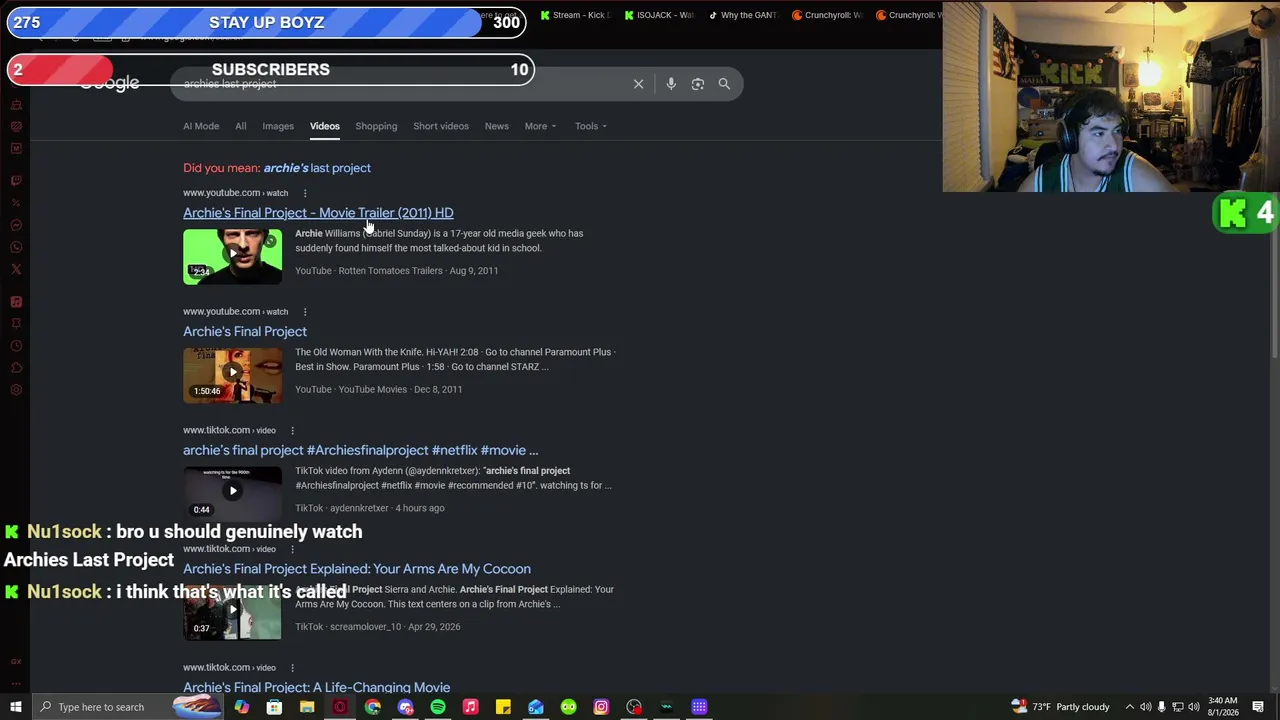Switch to the Shopping tab

(x=376, y=126)
